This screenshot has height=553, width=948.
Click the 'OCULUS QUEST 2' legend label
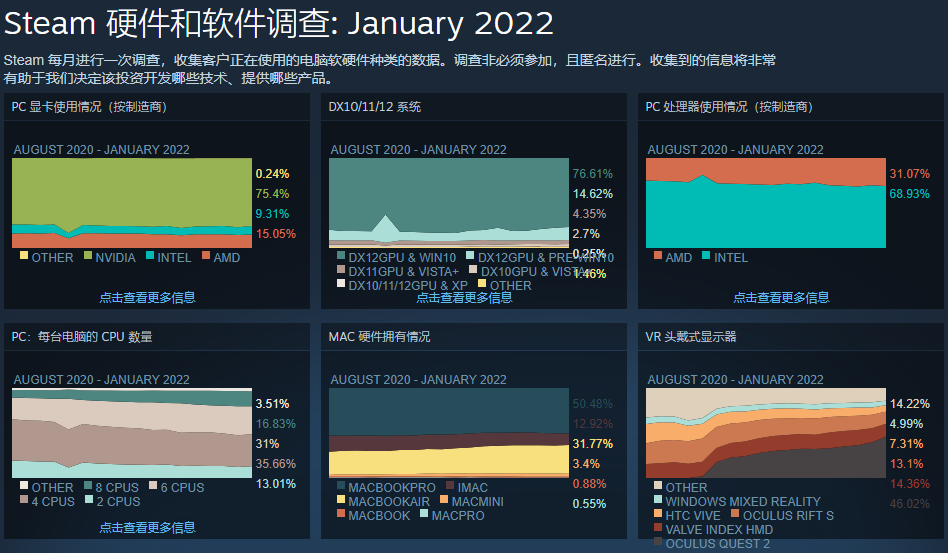(718, 543)
